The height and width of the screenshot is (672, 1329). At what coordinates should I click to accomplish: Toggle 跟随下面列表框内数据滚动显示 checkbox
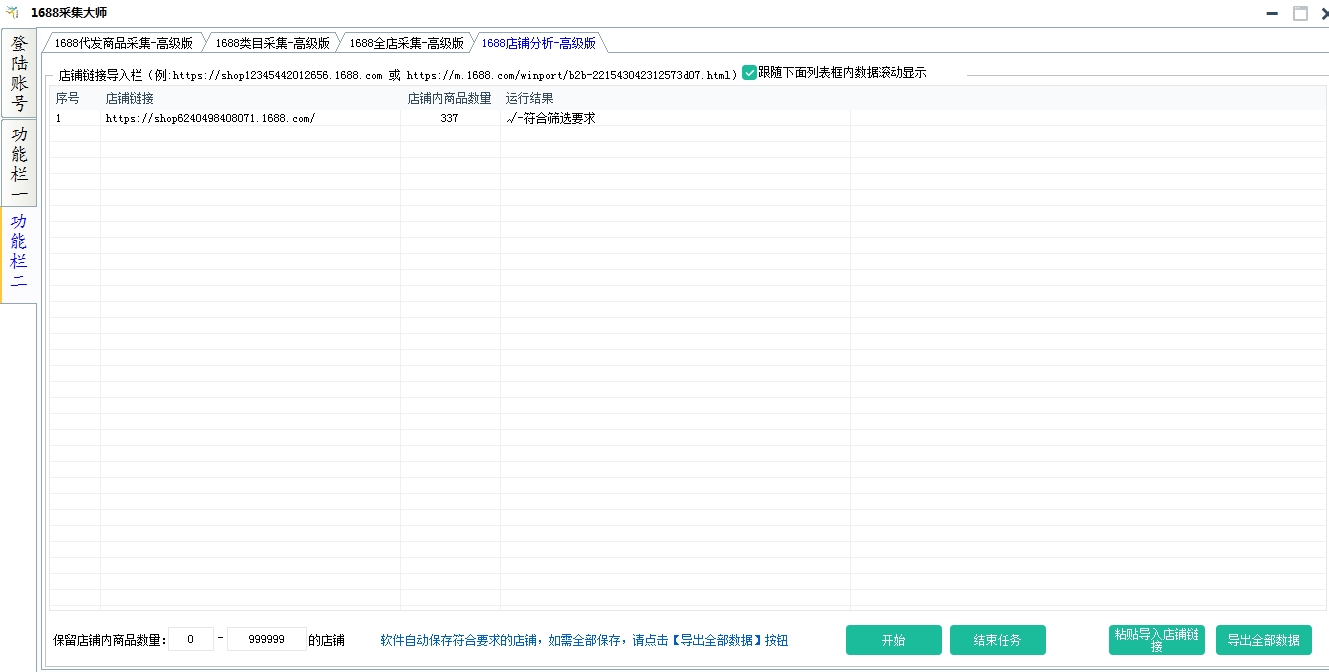point(750,73)
